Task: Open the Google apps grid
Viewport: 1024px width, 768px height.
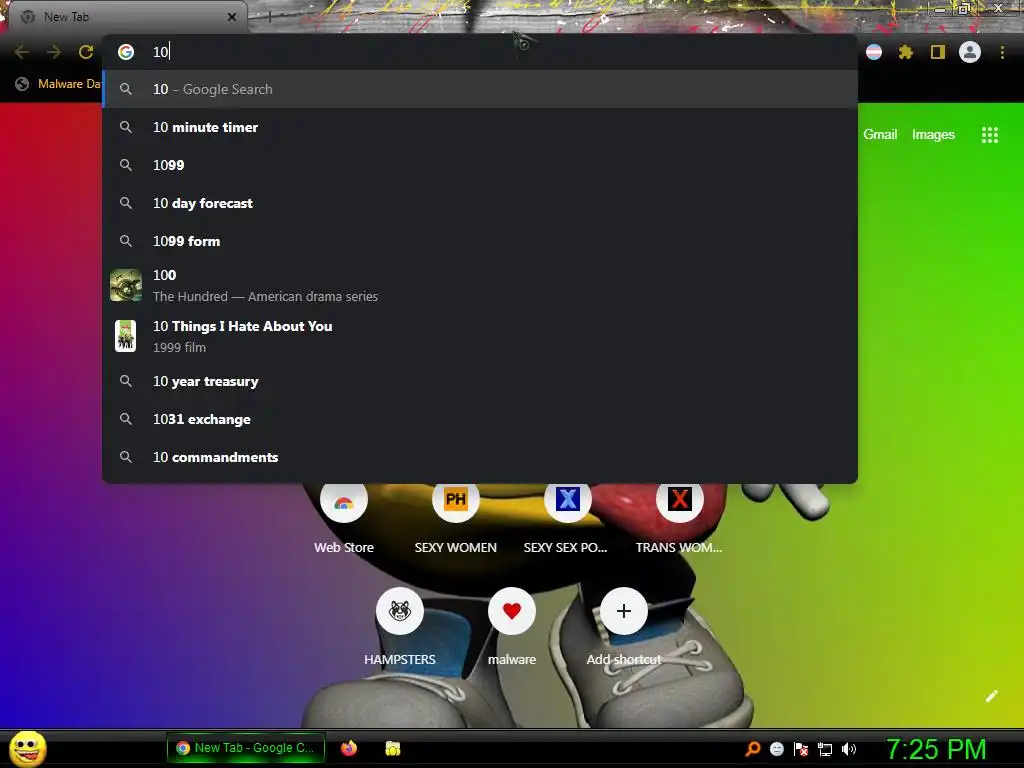Action: coord(989,135)
